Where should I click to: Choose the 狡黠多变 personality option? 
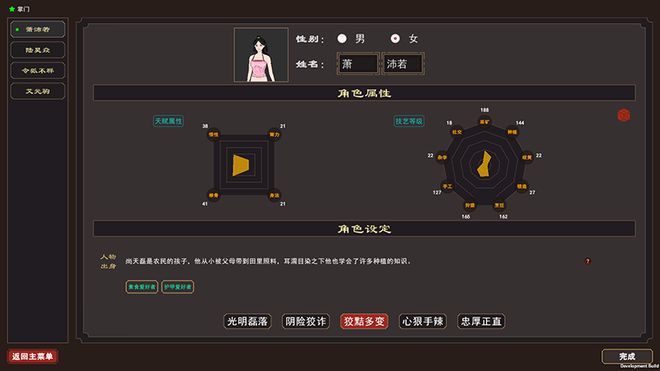pos(364,321)
